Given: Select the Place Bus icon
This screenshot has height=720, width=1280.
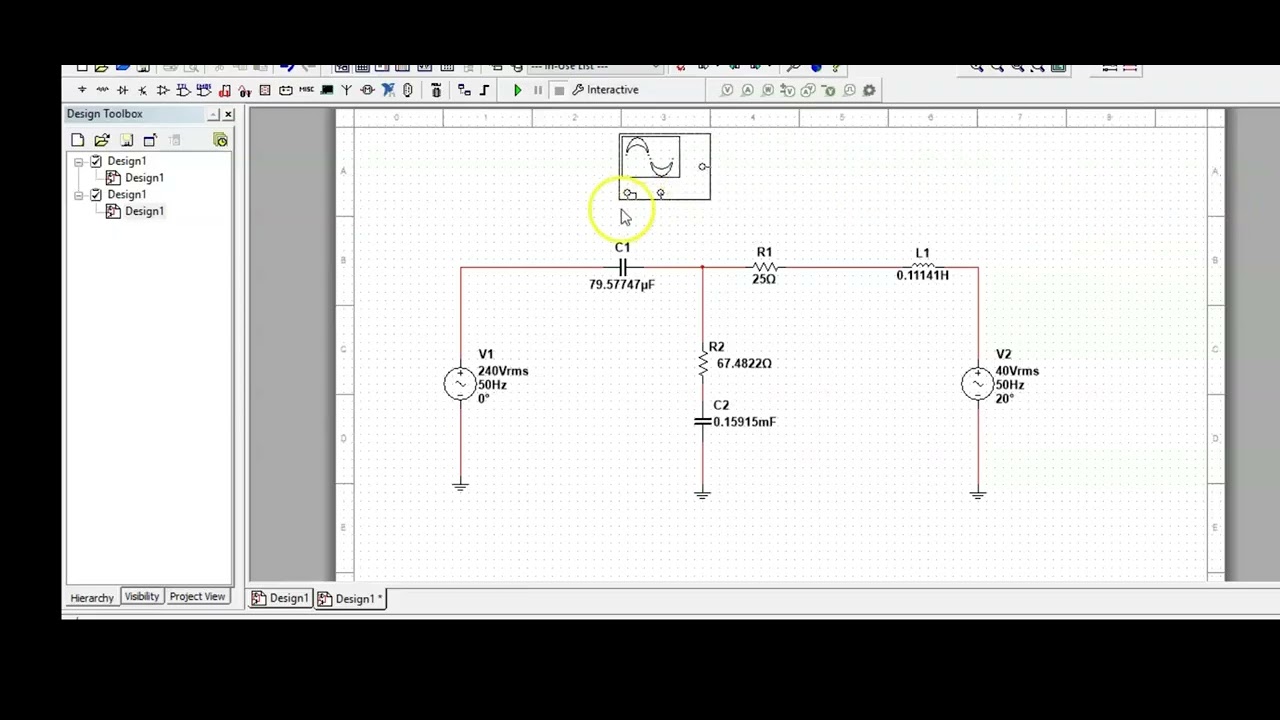Looking at the screenshot, I should click(485, 90).
